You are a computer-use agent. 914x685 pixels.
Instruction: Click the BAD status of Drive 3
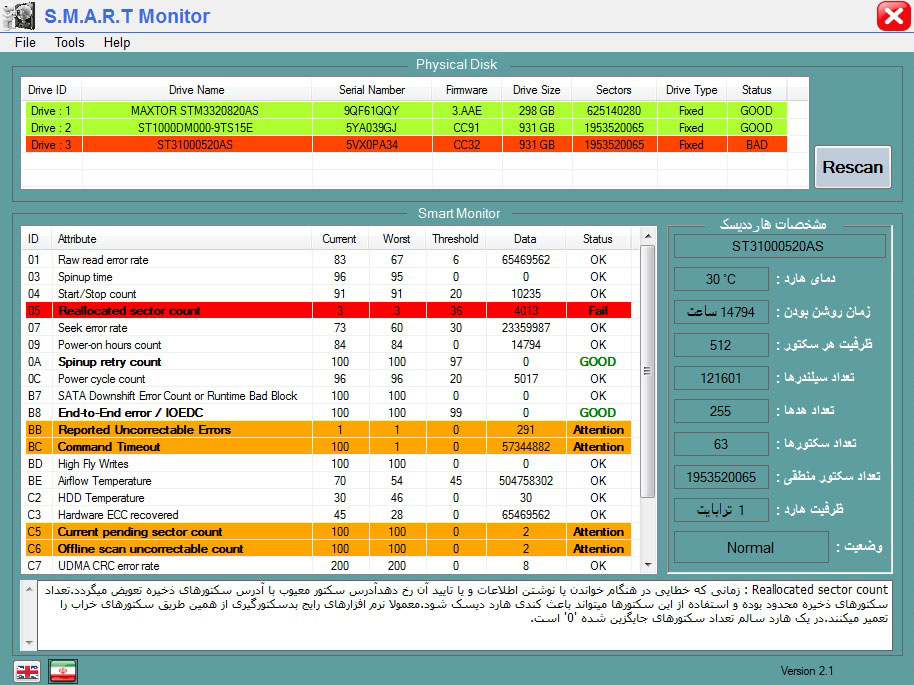tap(757, 145)
